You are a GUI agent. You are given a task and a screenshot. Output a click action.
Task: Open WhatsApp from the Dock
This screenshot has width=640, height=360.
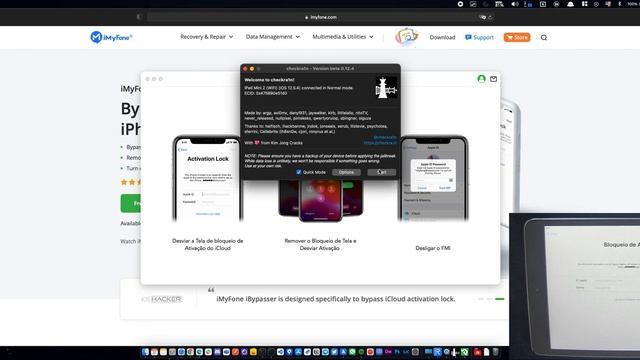[x=352, y=352]
